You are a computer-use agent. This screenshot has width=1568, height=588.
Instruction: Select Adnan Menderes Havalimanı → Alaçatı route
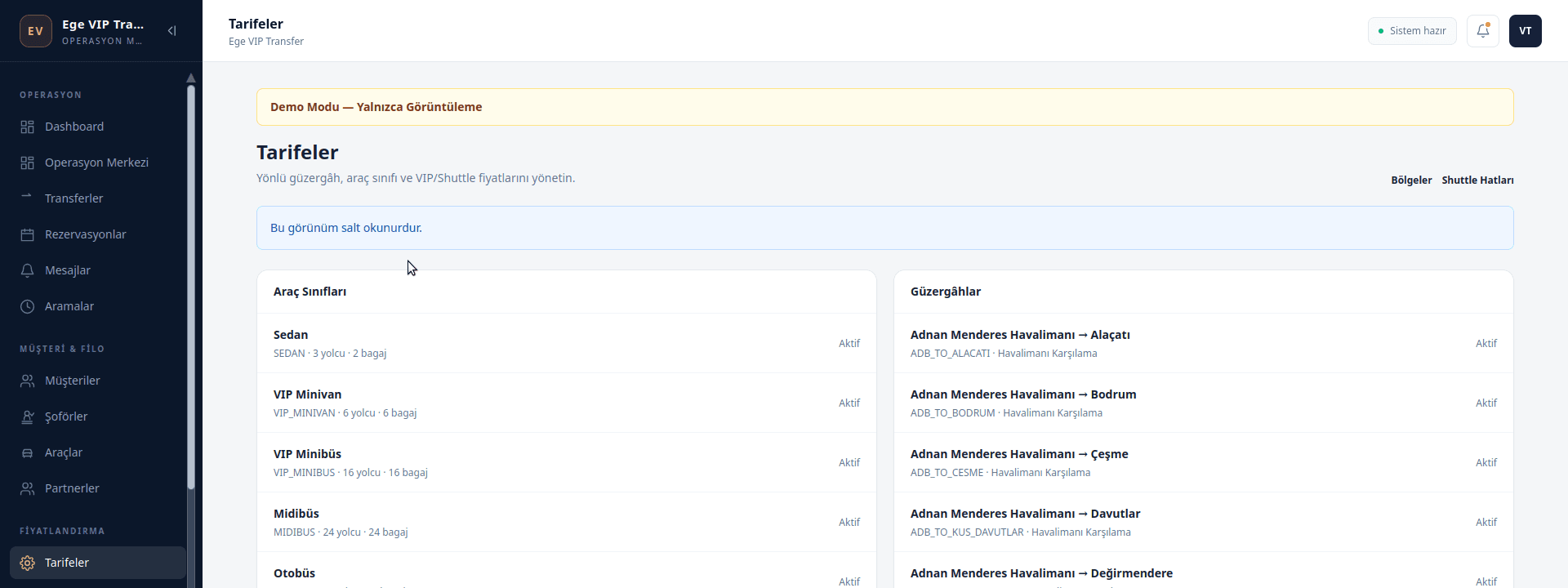coord(1204,343)
